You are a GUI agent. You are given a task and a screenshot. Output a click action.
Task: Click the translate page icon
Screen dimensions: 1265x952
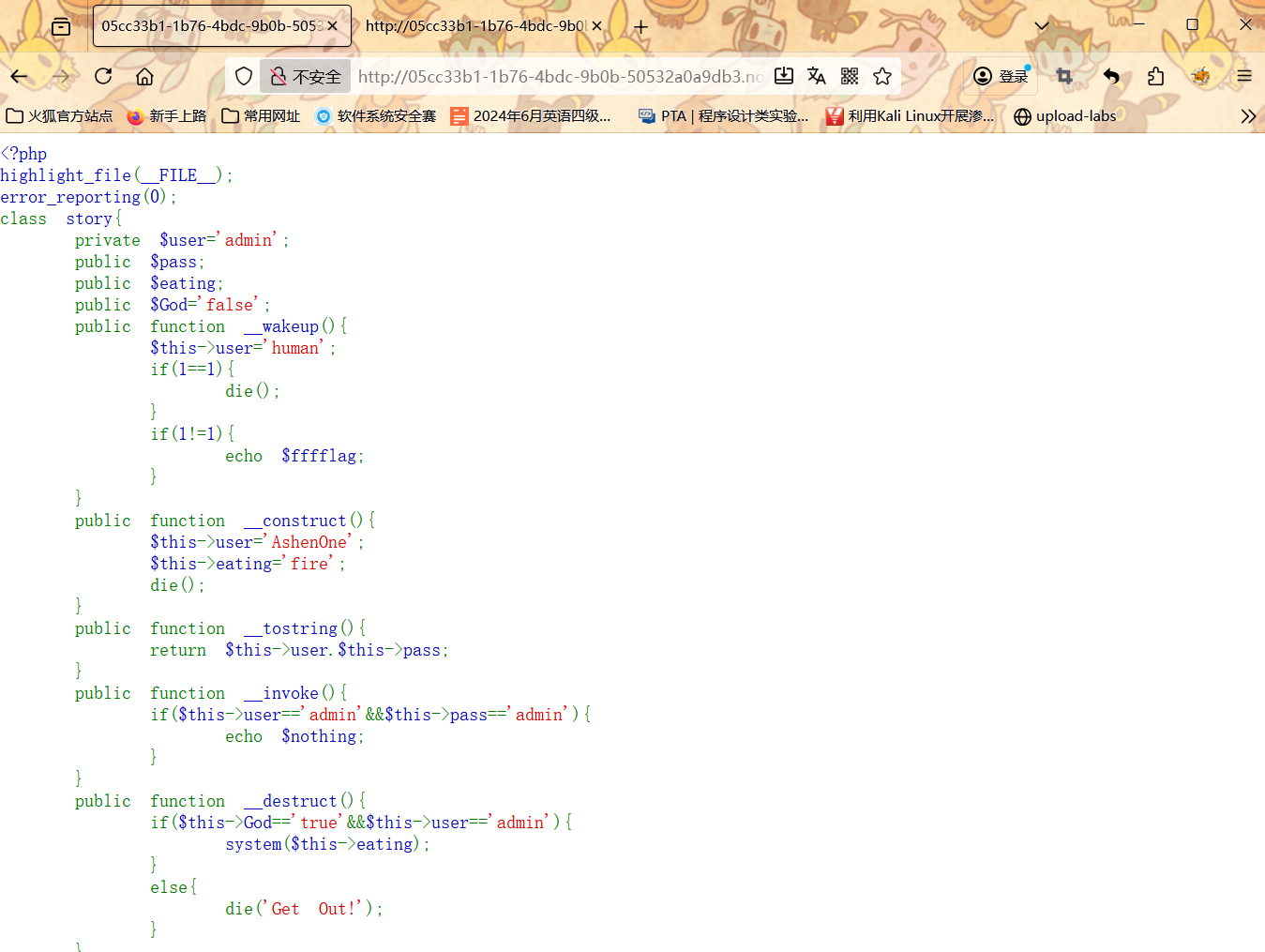[816, 76]
